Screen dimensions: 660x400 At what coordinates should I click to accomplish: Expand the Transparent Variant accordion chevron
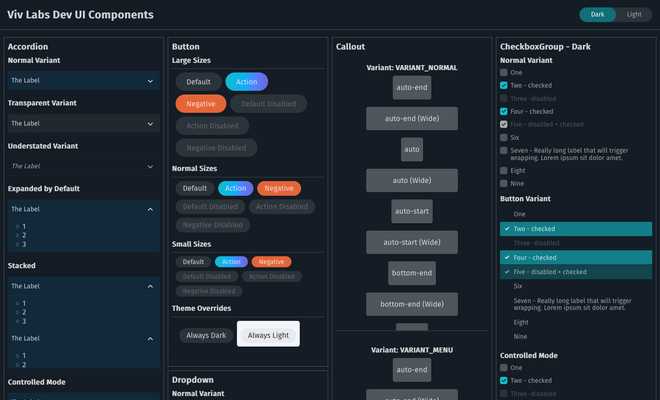click(x=150, y=124)
